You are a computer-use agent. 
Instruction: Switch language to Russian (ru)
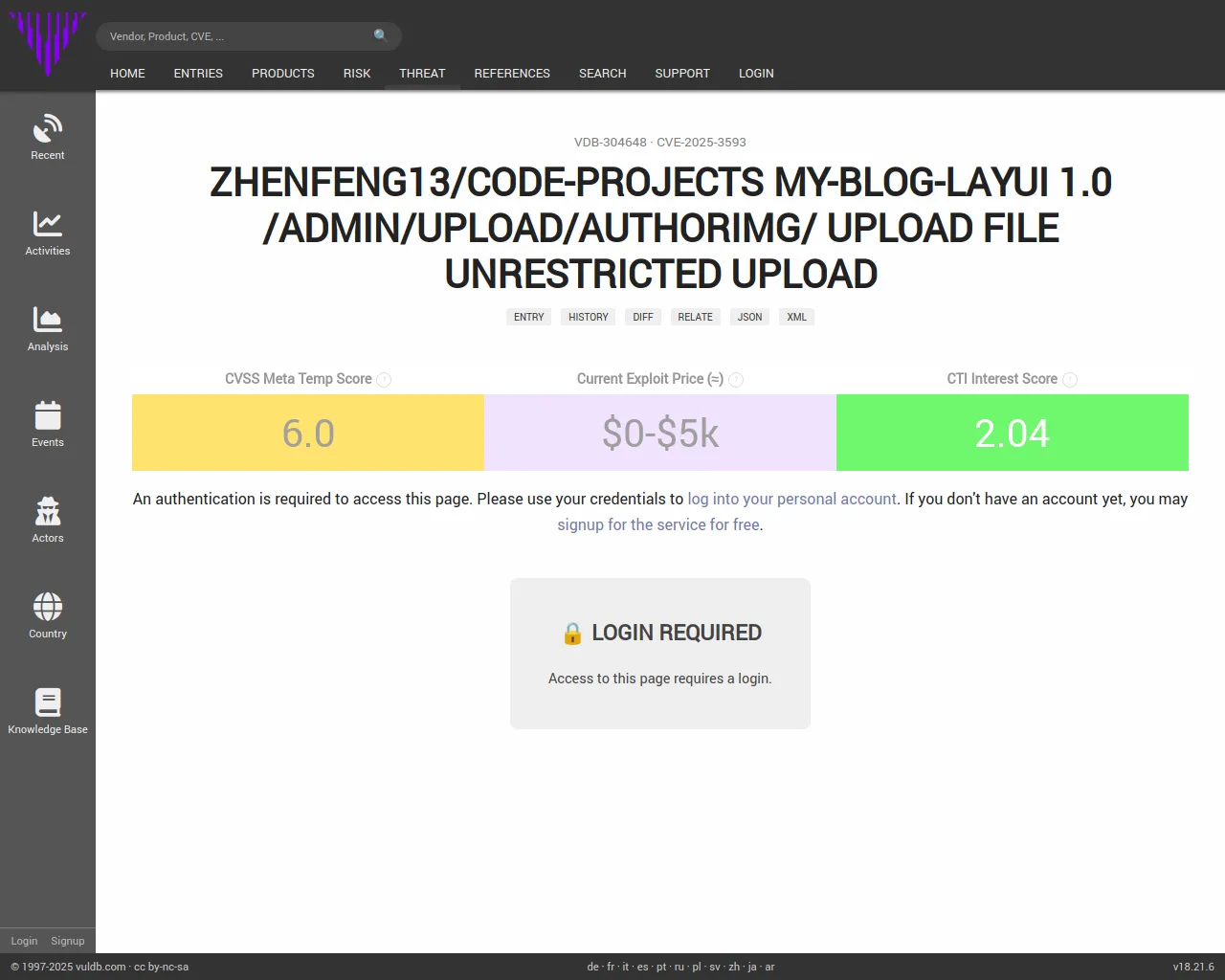pyautogui.click(x=679, y=967)
